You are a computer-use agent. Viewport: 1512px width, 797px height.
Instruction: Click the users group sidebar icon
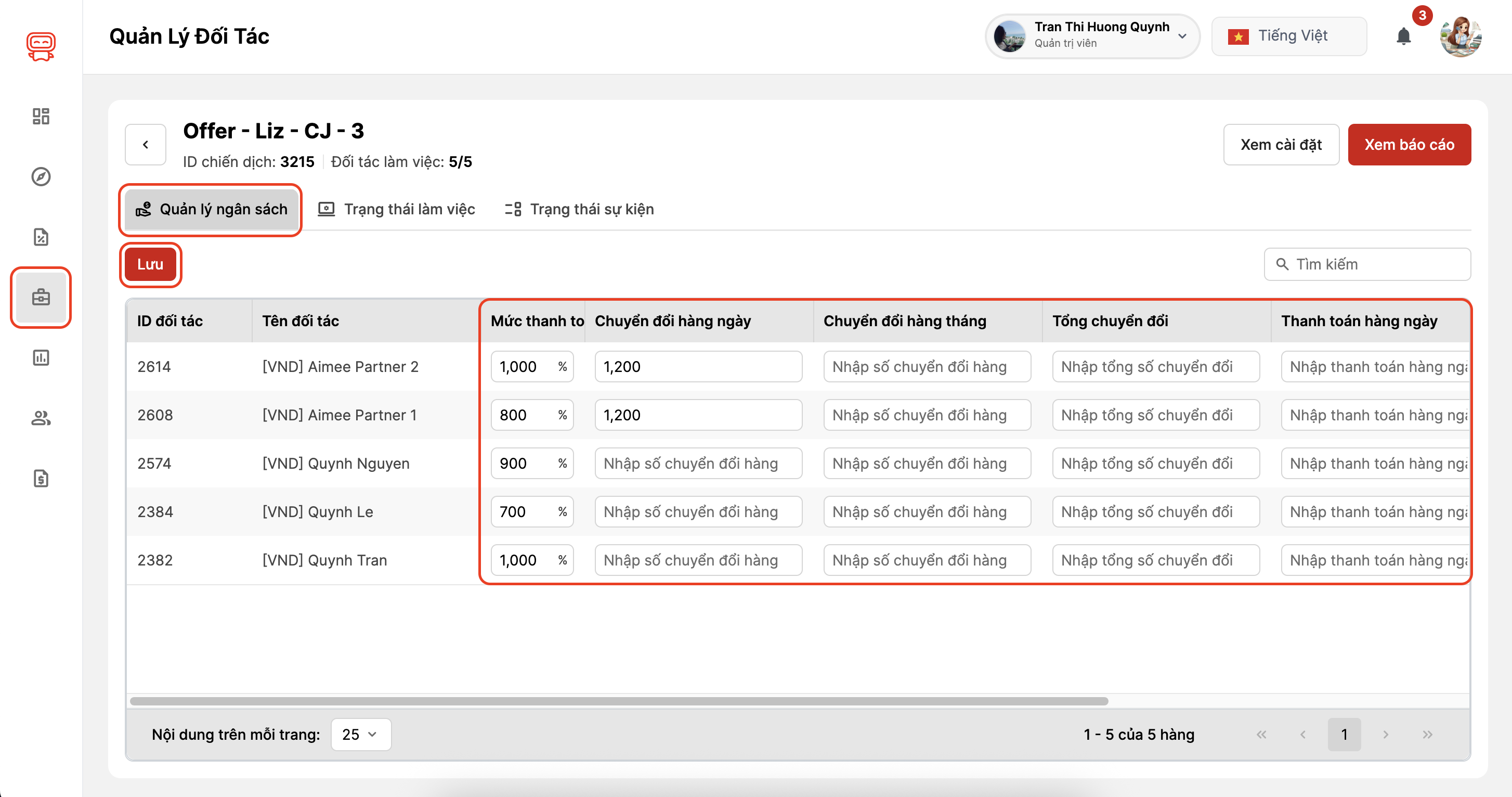41,418
